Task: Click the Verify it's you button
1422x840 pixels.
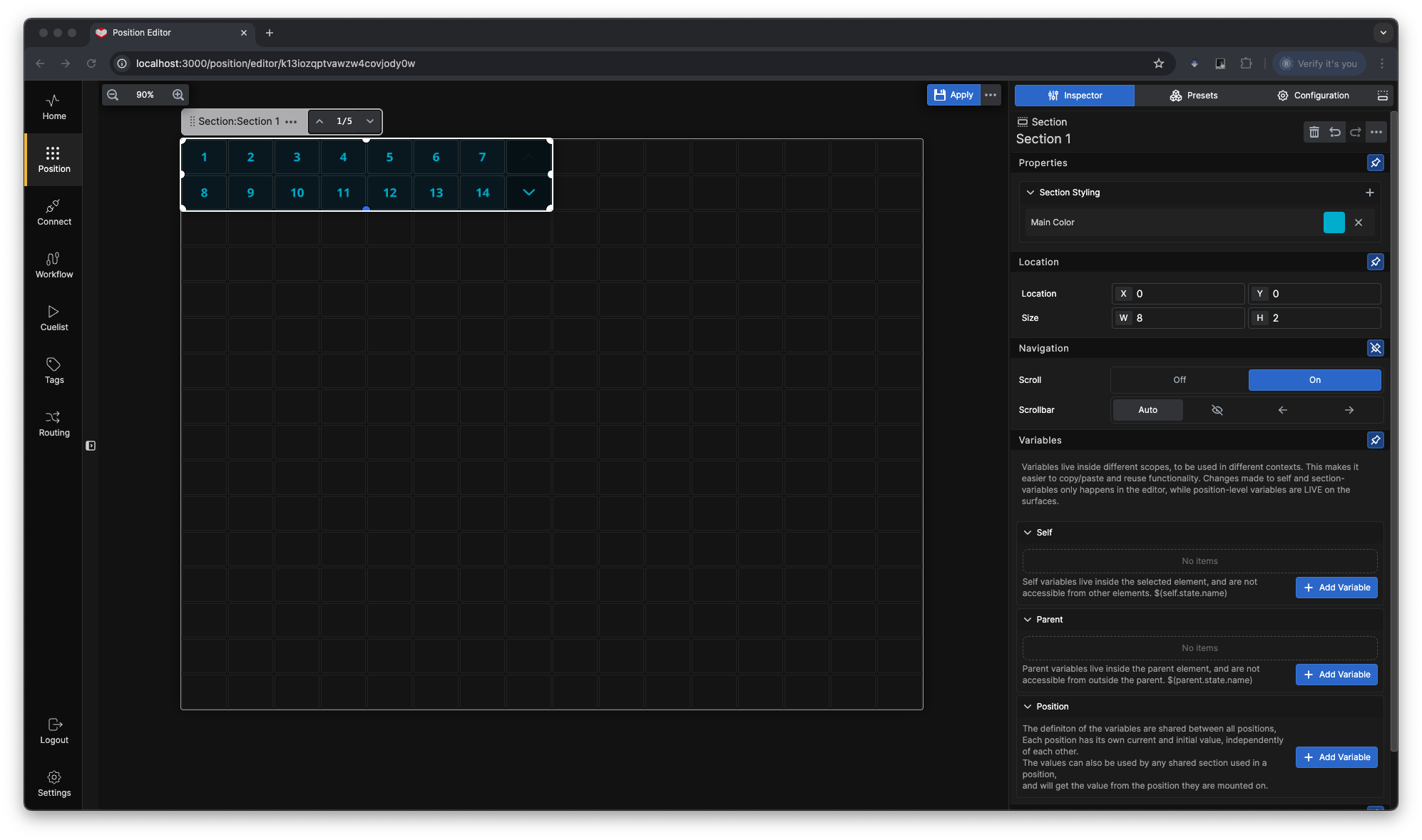Action: 1319,63
